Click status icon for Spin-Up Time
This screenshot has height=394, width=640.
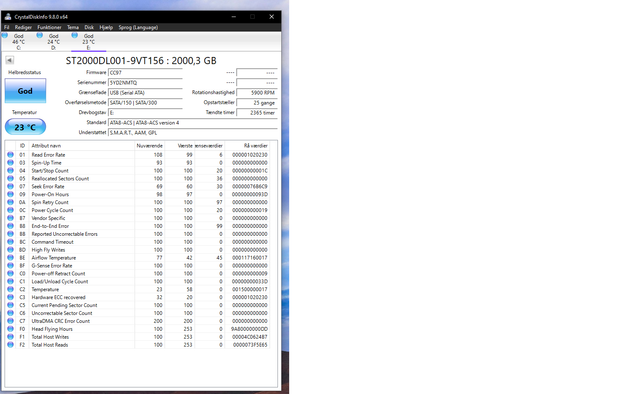(x=10, y=162)
